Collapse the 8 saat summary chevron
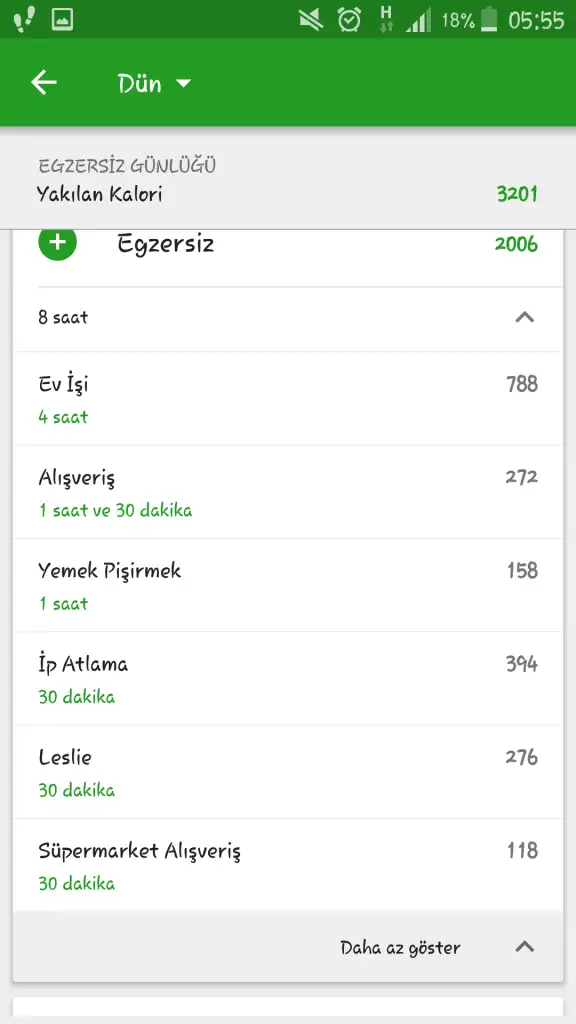The image size is (576, 1024). pyautogui.click(x=524, y=318)
